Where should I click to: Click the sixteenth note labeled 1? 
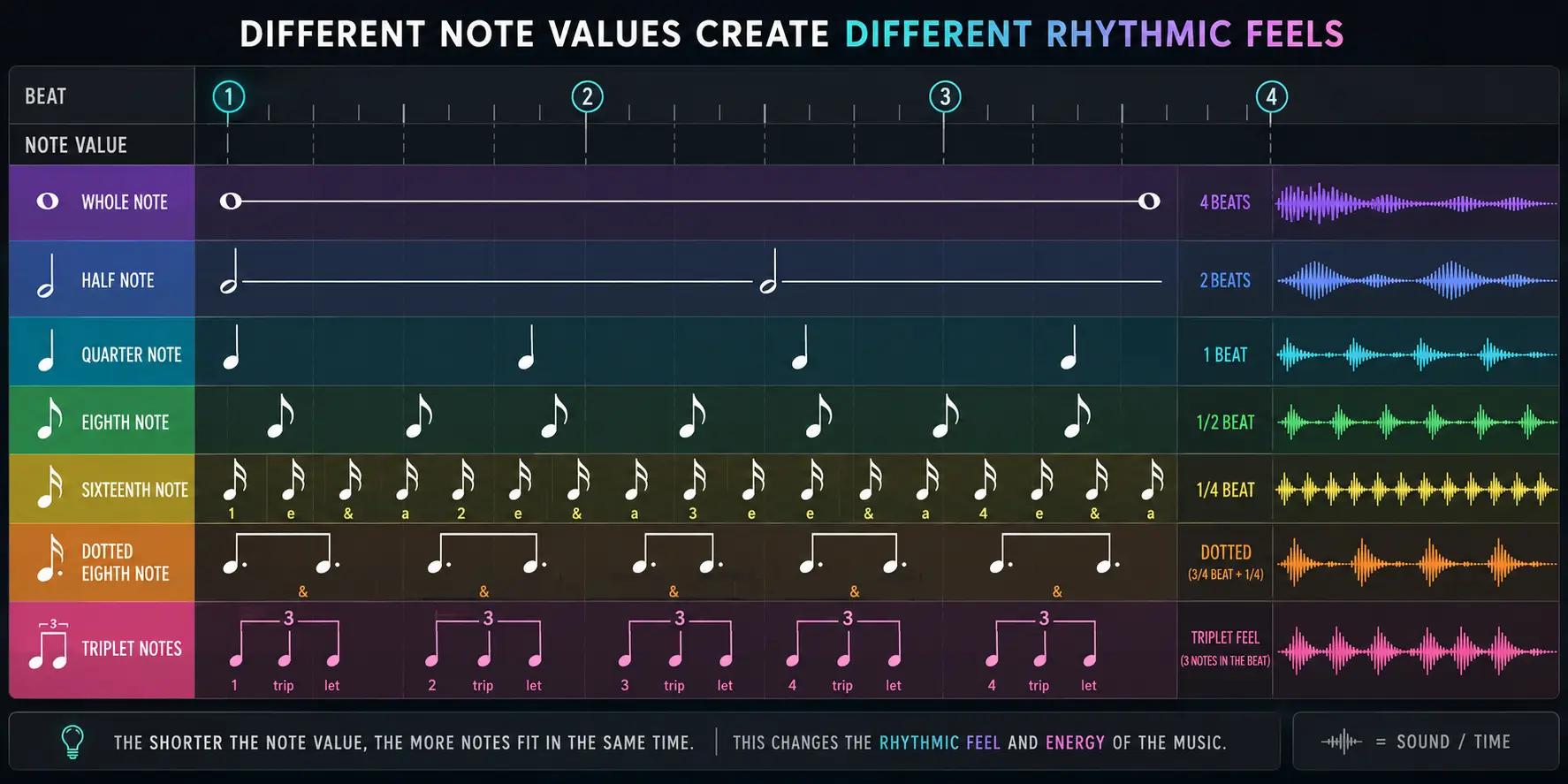coord(234,480)
